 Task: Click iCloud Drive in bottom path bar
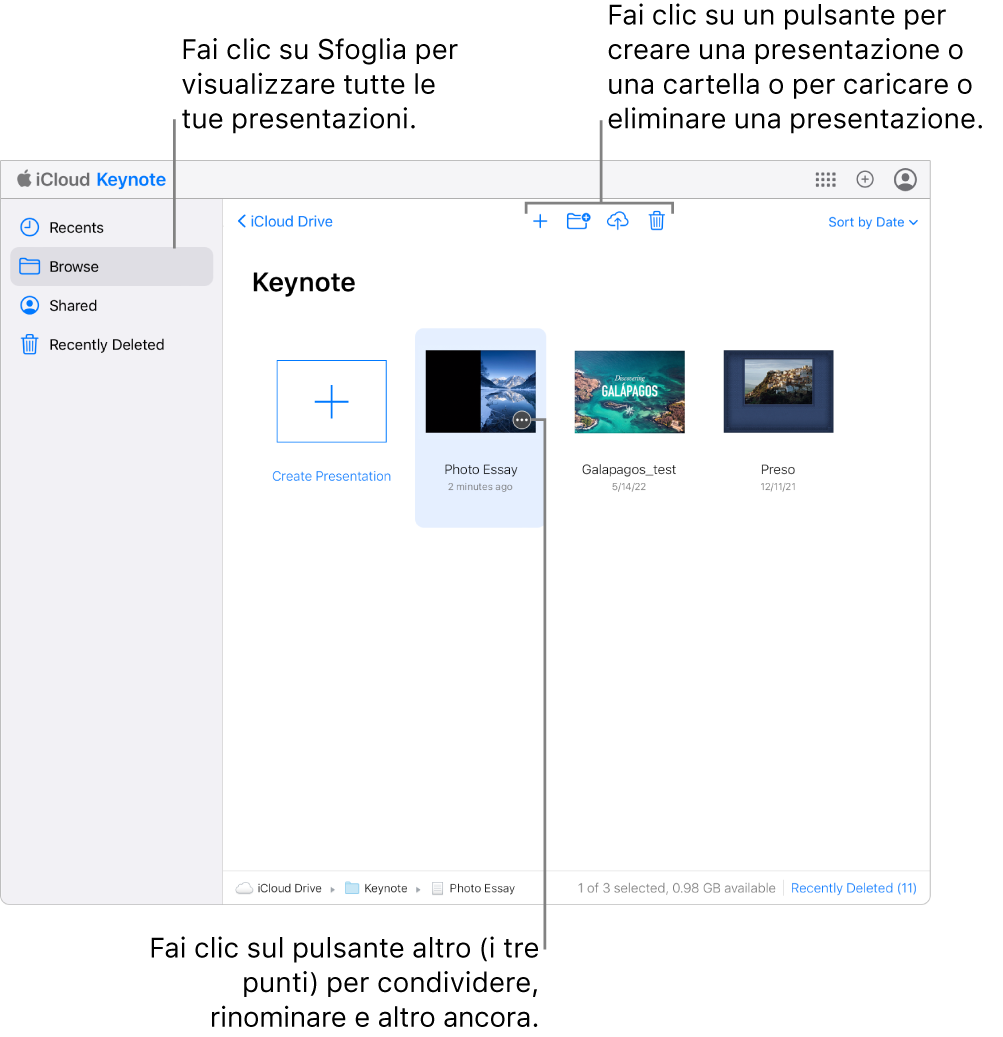pyautogui.click(x=280, y=888)
